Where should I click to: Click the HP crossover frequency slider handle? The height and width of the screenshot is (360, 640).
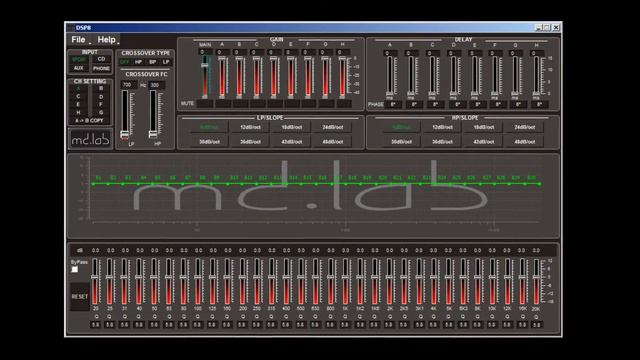[153, 134]
